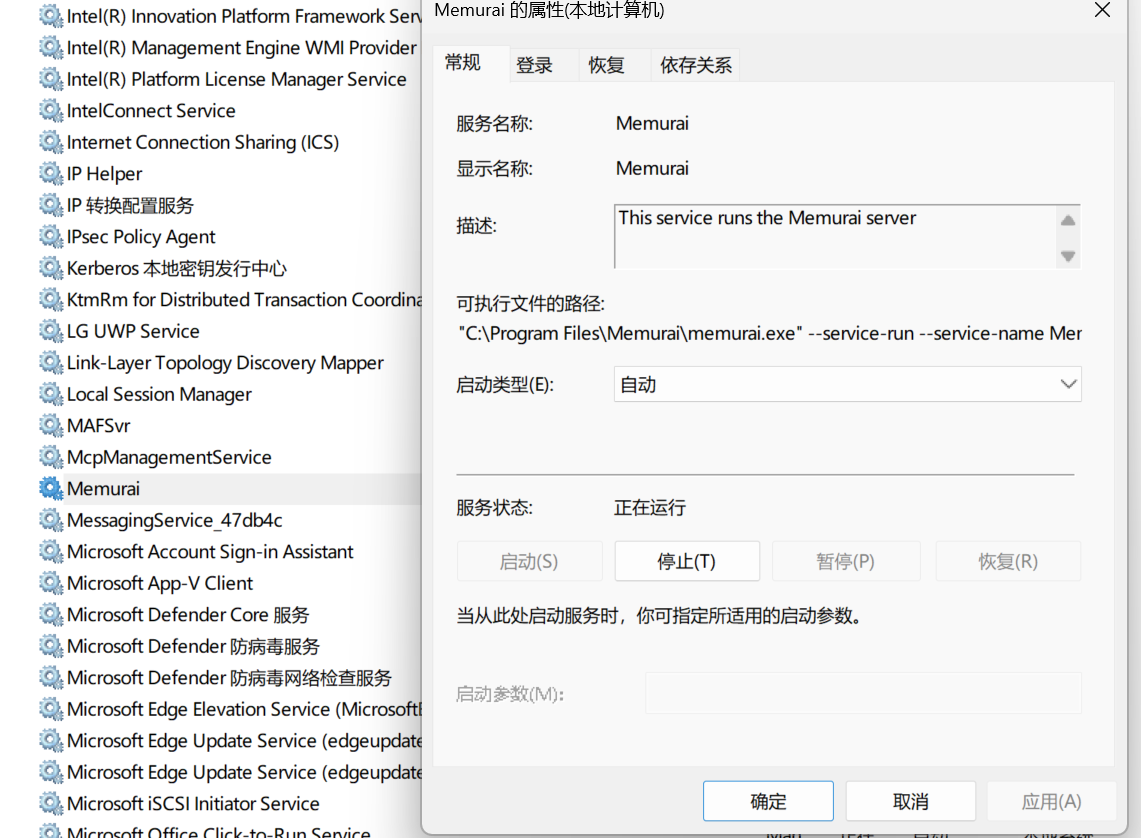Click the 确定 button
1141x838 pixels.
(x=768, y=801)
